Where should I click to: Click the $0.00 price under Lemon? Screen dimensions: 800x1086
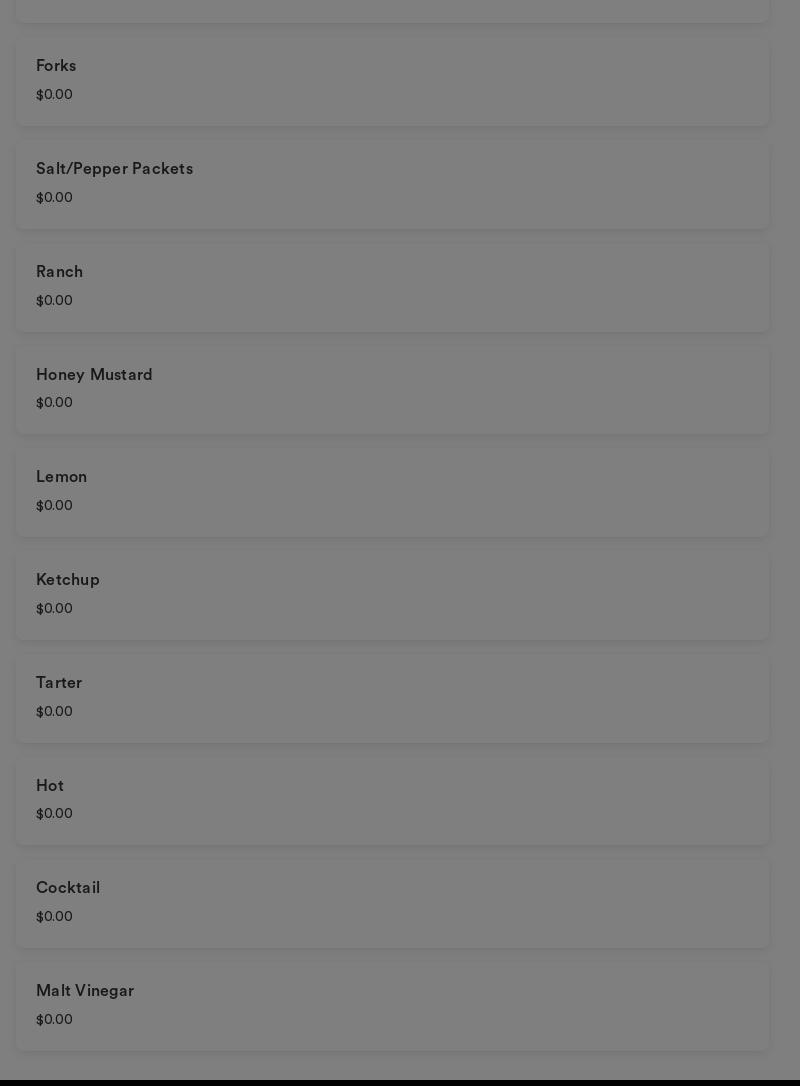(x=55, y=506)
